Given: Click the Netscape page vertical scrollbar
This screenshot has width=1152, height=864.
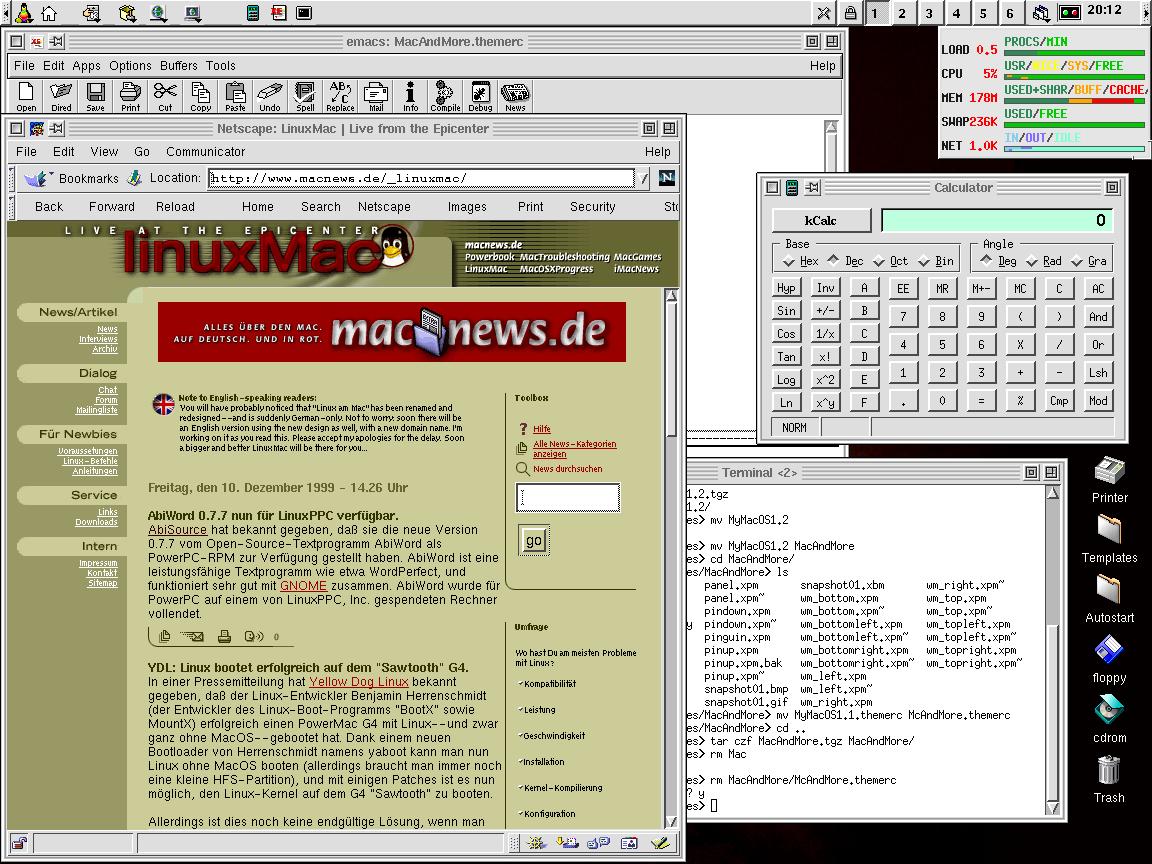Looking at the screenshot, I should [x=671, y=558].
